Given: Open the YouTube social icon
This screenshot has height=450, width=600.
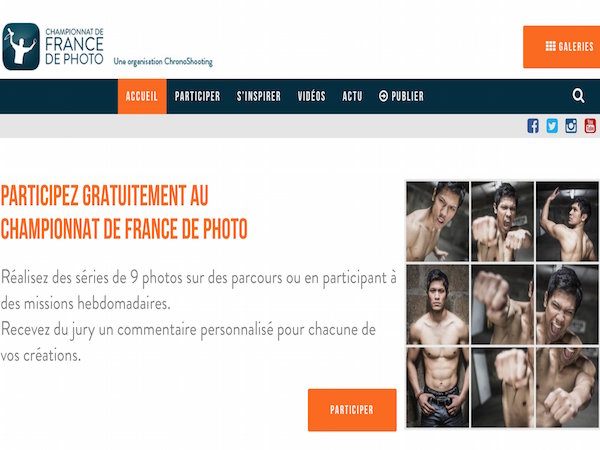Looking at the screenshot, I should 590,126.
